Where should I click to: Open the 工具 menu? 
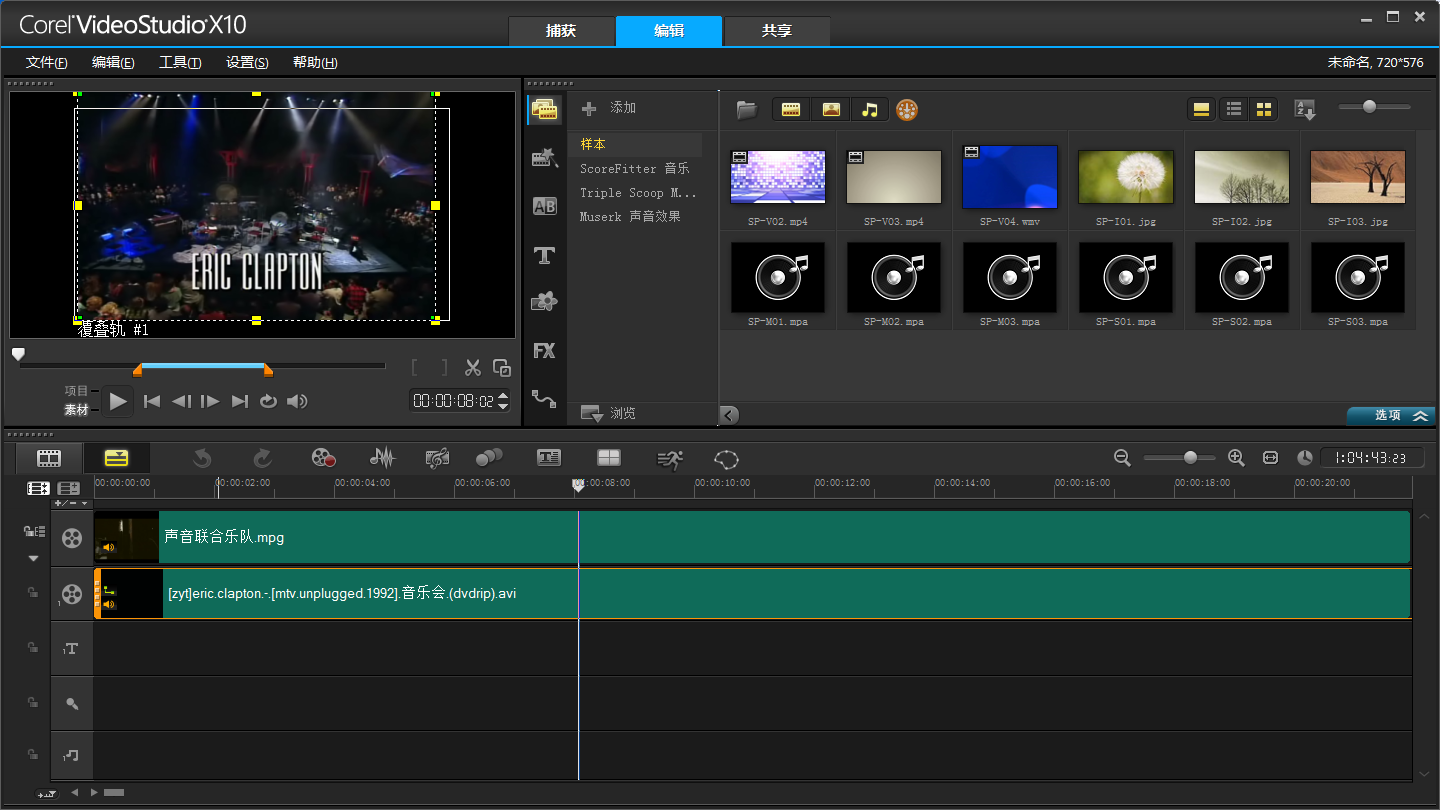180,62
